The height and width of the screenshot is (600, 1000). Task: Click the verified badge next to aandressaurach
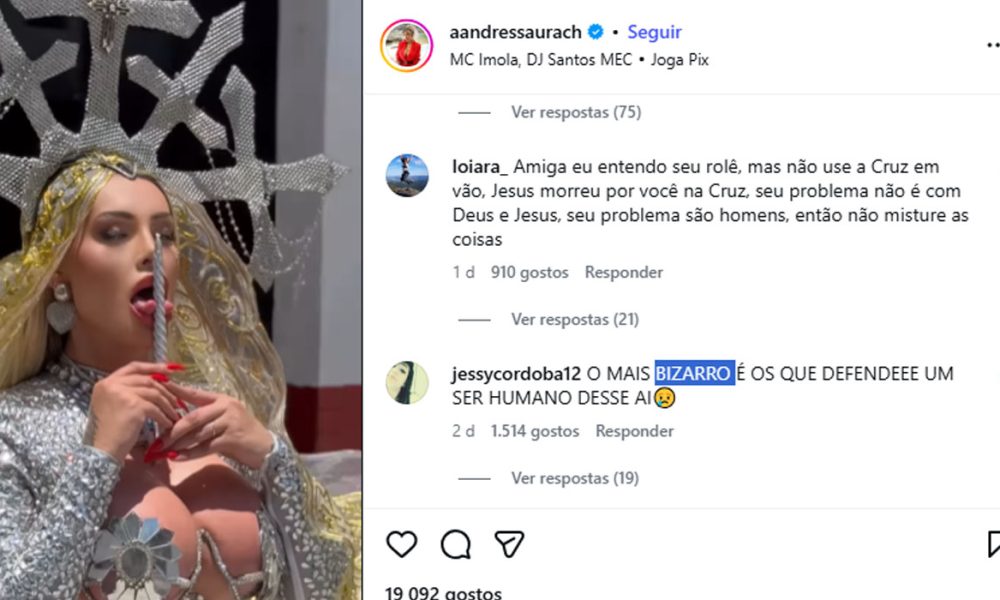pos(596,32)
